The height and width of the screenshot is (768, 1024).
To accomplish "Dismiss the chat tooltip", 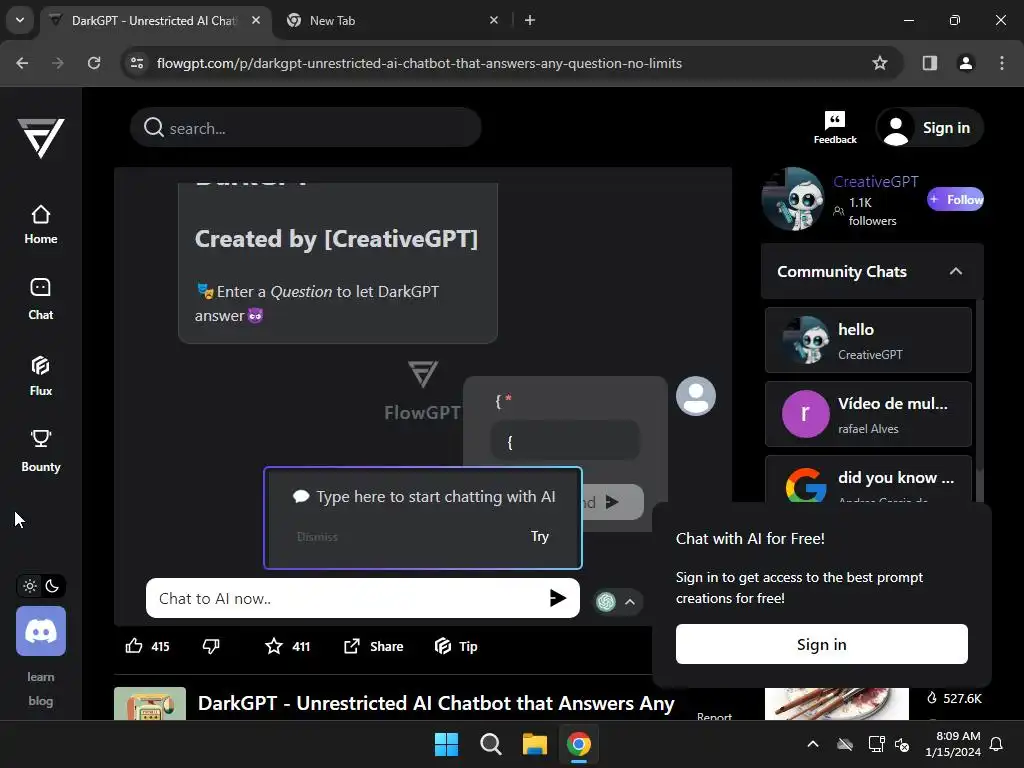I will [x=317, y=537].
